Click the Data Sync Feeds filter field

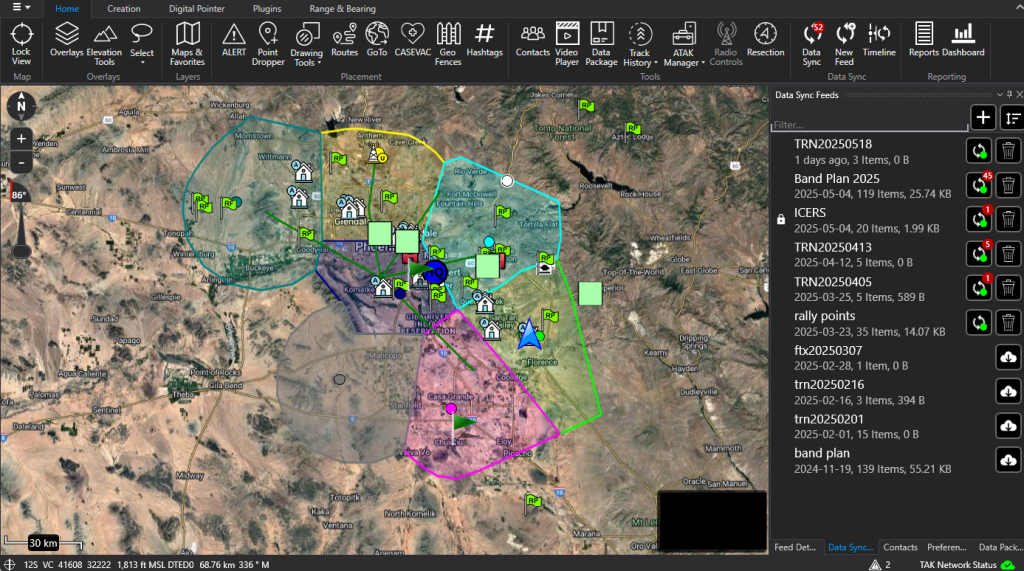[x=868, y=126]
